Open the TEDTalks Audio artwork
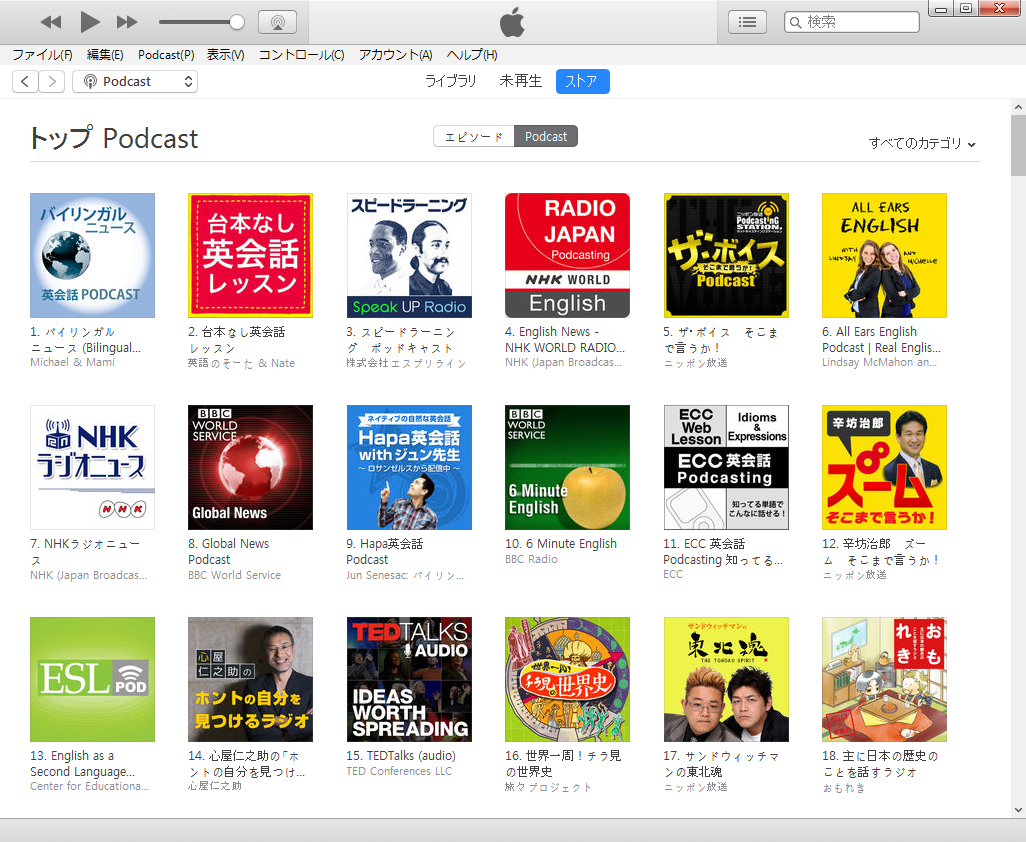The height and width of the screenshot is (842, 1026). point(409,679)
